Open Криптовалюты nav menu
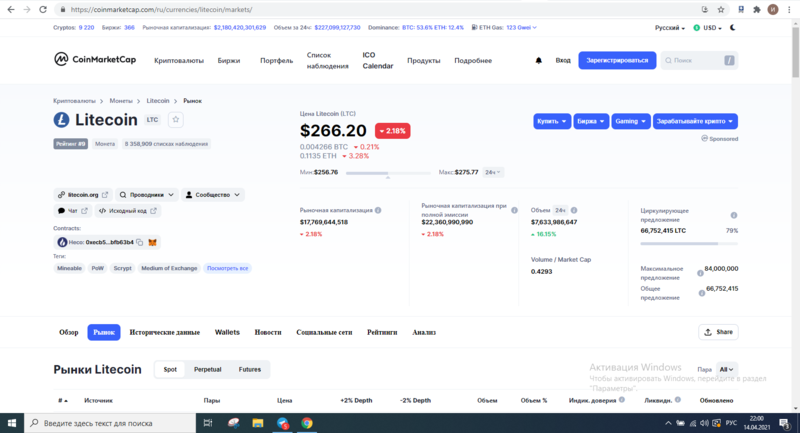The height and width of the screenshot is (433, 800). 179,60
